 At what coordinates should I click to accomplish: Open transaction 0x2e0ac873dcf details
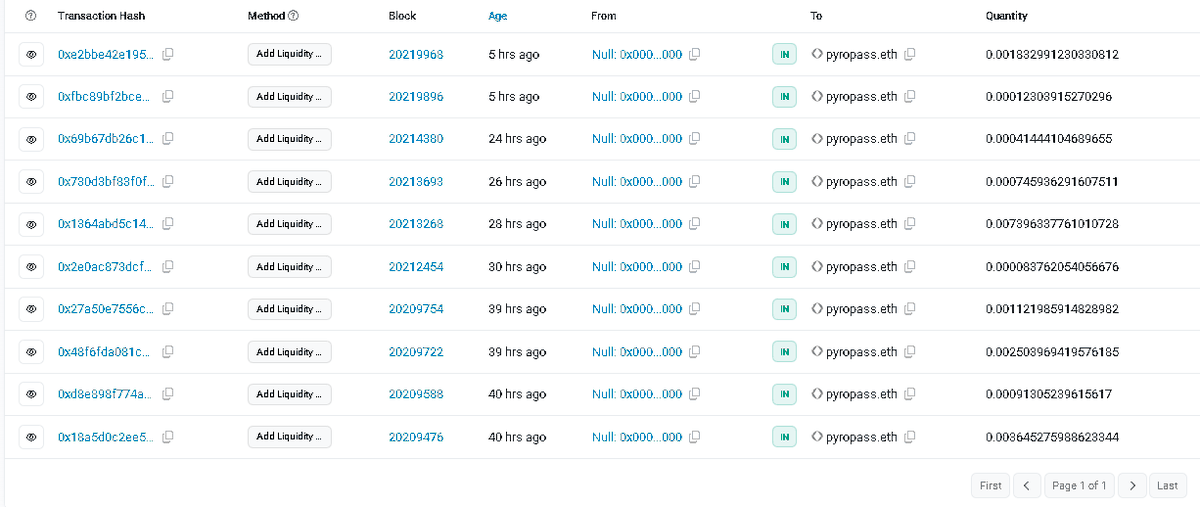(x=106, y=267)
